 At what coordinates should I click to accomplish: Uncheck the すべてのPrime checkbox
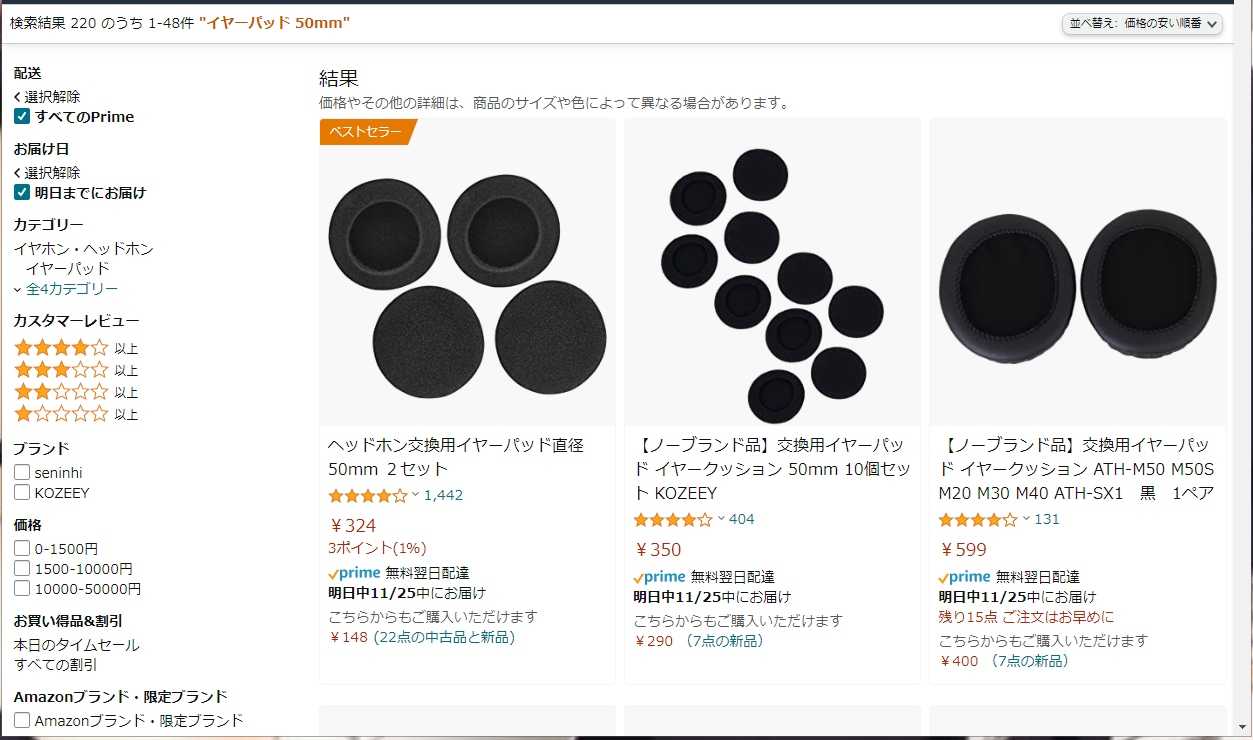pyautogui.click(x=22, y=117)
